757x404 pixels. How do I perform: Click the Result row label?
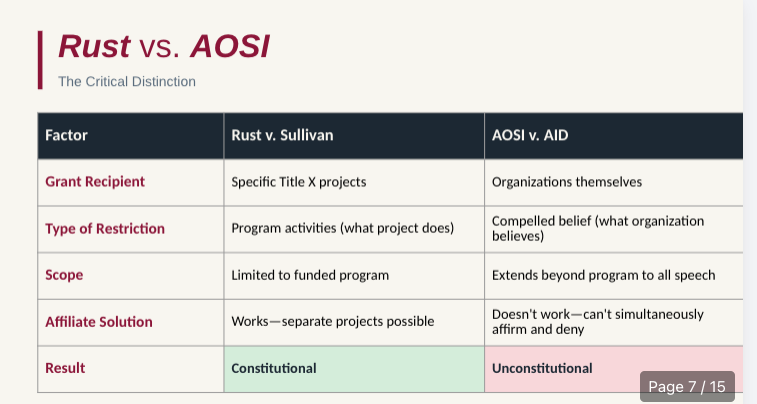65,368
